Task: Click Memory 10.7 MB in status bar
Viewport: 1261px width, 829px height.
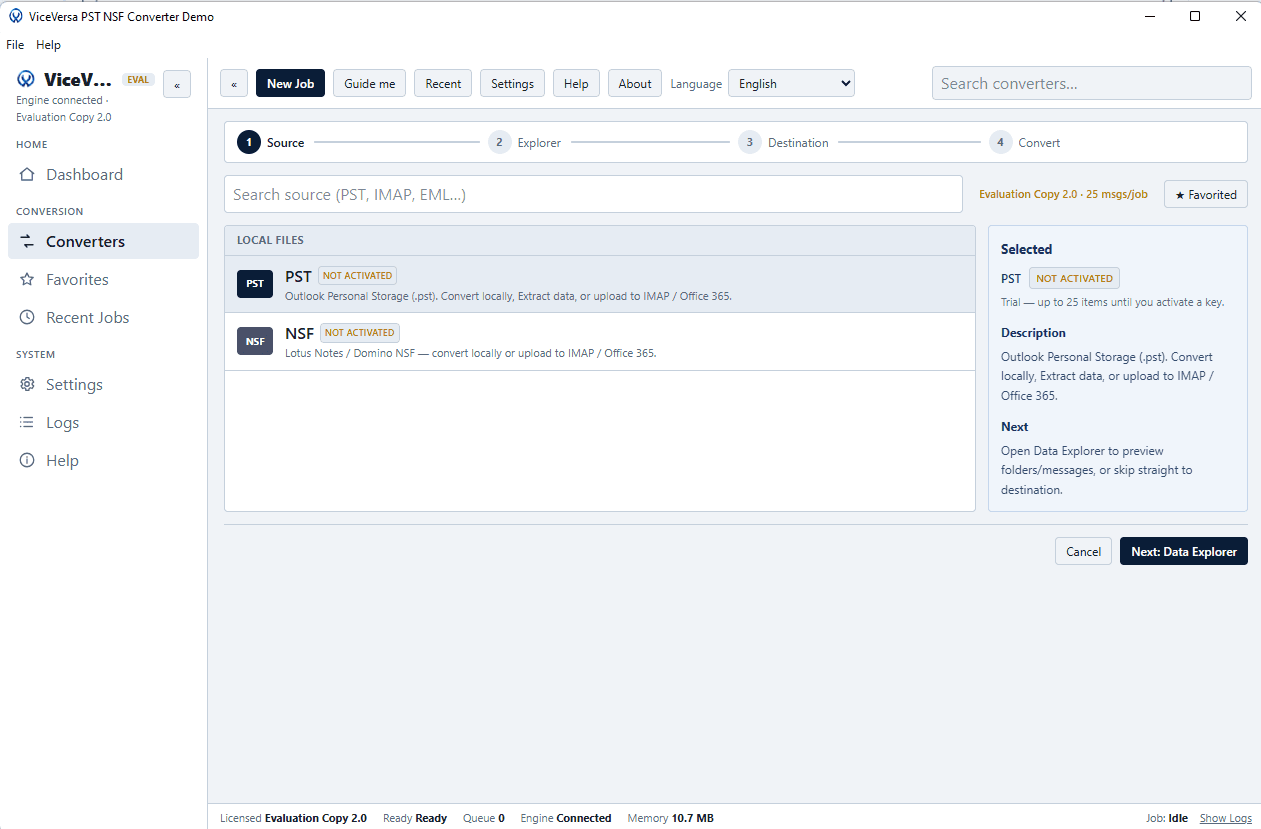Action: pos(670,818)
